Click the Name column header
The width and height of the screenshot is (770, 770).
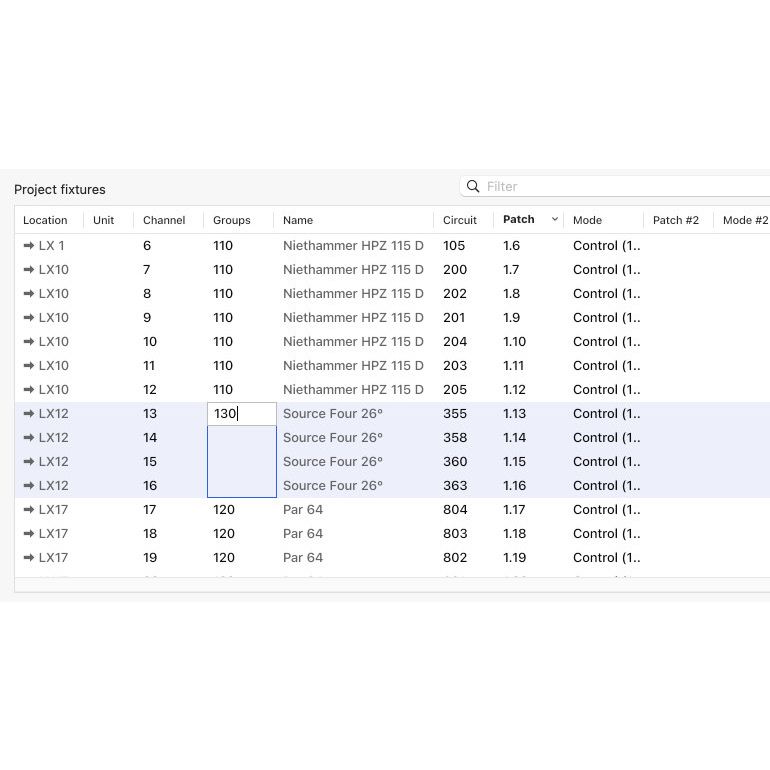pos(298,220)
